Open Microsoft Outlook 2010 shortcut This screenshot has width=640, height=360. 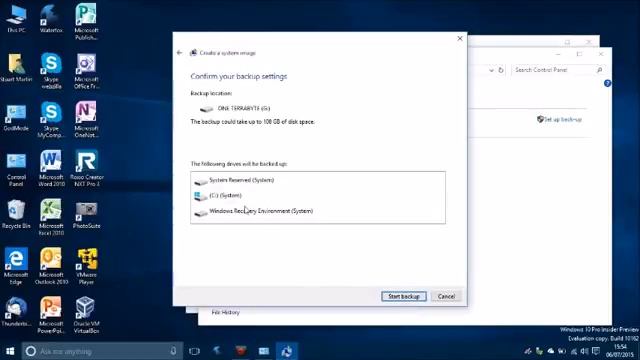(51, 266)
